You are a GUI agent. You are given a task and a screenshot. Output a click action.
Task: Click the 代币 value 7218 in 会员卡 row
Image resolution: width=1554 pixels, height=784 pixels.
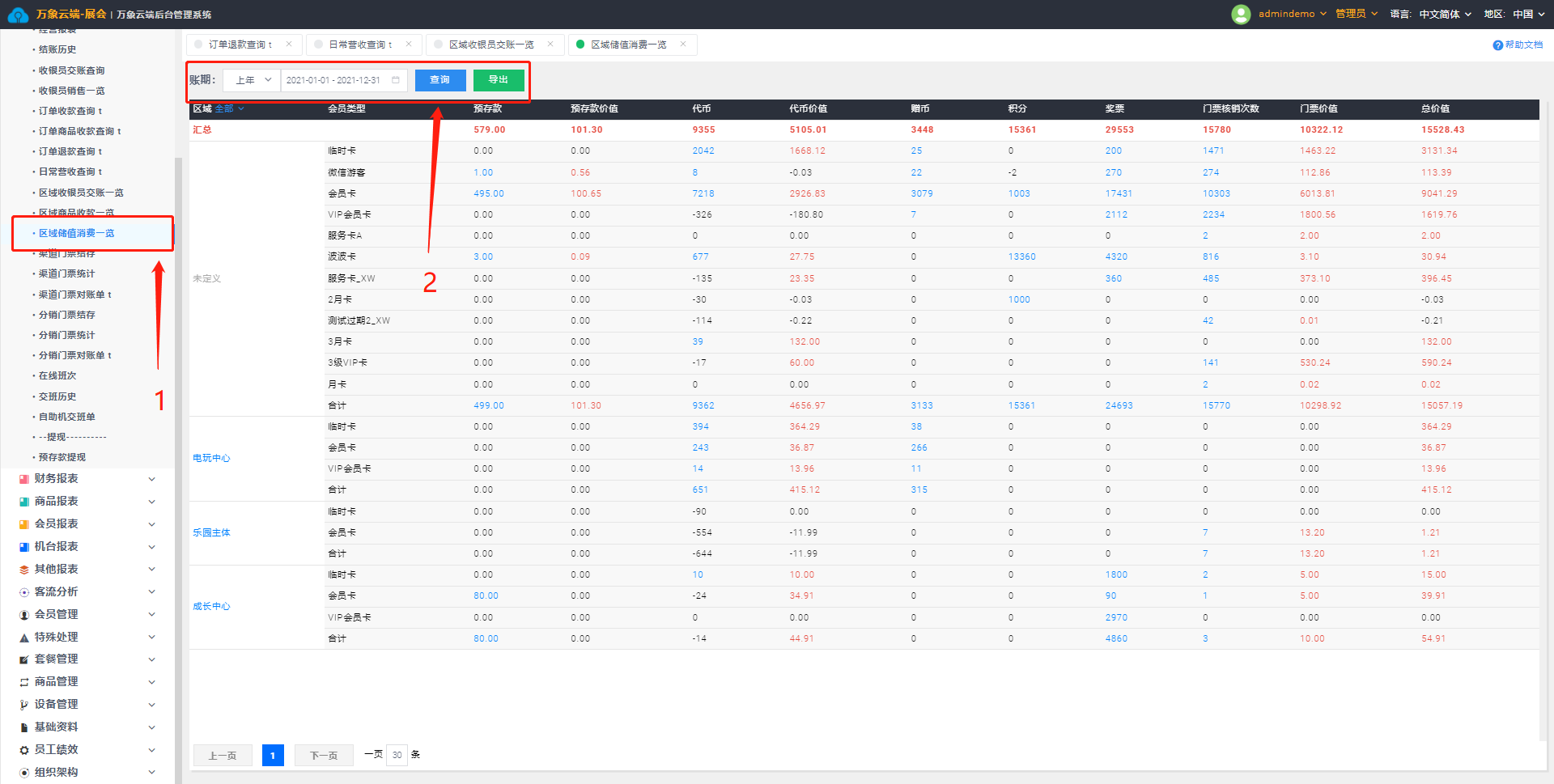pos(703,193)
